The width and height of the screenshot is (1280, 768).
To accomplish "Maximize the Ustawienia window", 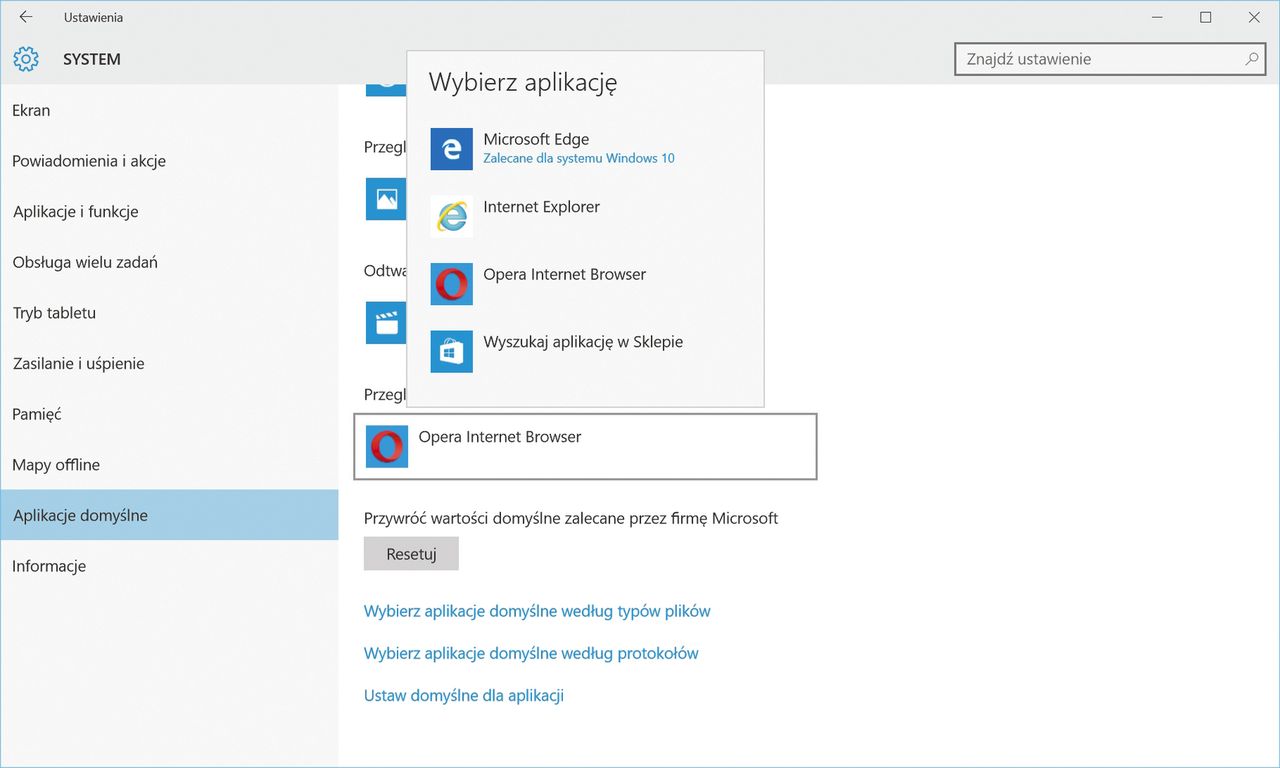I will [x=1206, y=17].
